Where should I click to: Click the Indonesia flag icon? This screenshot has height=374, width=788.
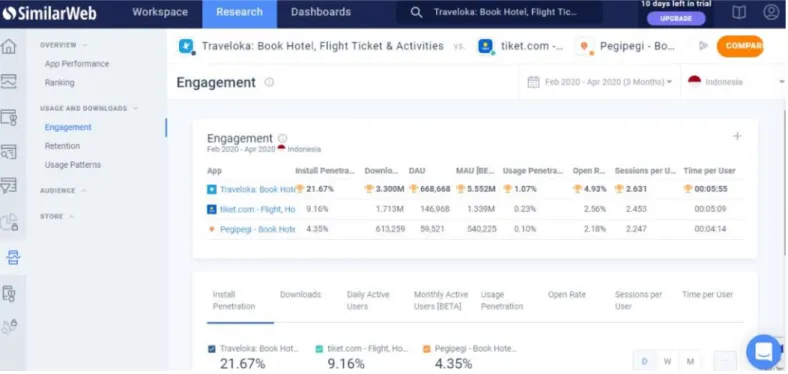click(695, 81)
